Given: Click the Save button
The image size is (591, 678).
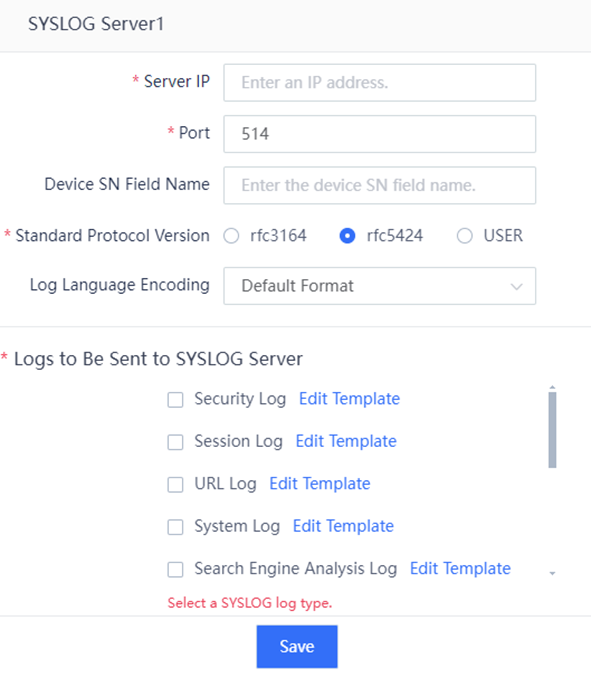Looking at the screenshot, I should [297, 646].
